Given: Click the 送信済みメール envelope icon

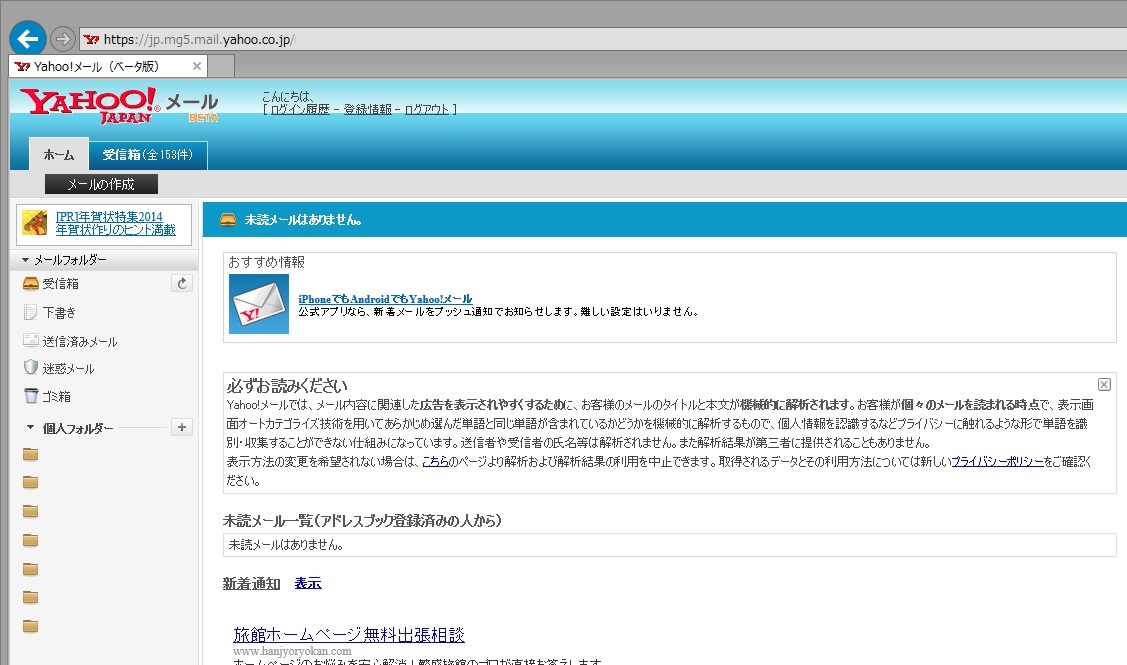Looking at the screenshot, I should click(x=30, y=340).
